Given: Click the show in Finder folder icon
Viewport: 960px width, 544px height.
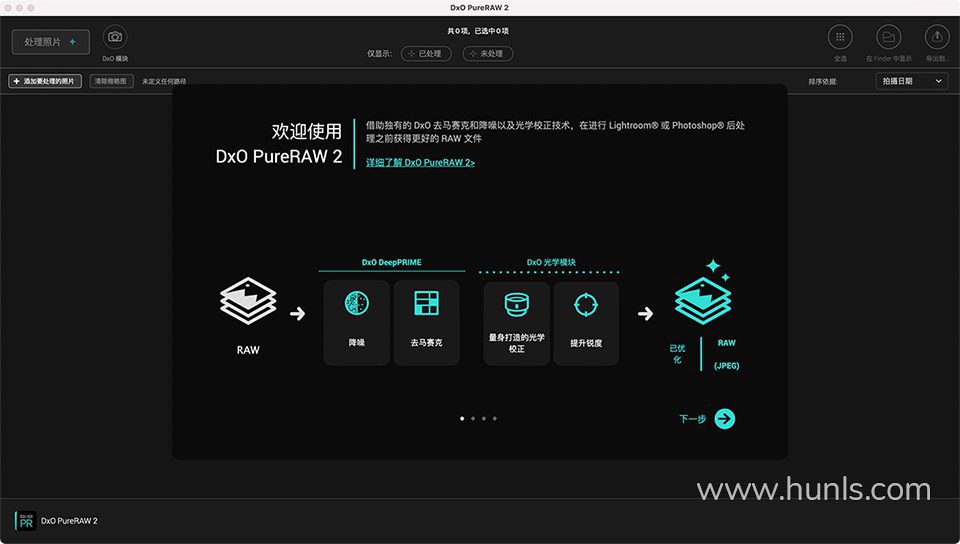Looking at the screenshot, I should 888,37.
